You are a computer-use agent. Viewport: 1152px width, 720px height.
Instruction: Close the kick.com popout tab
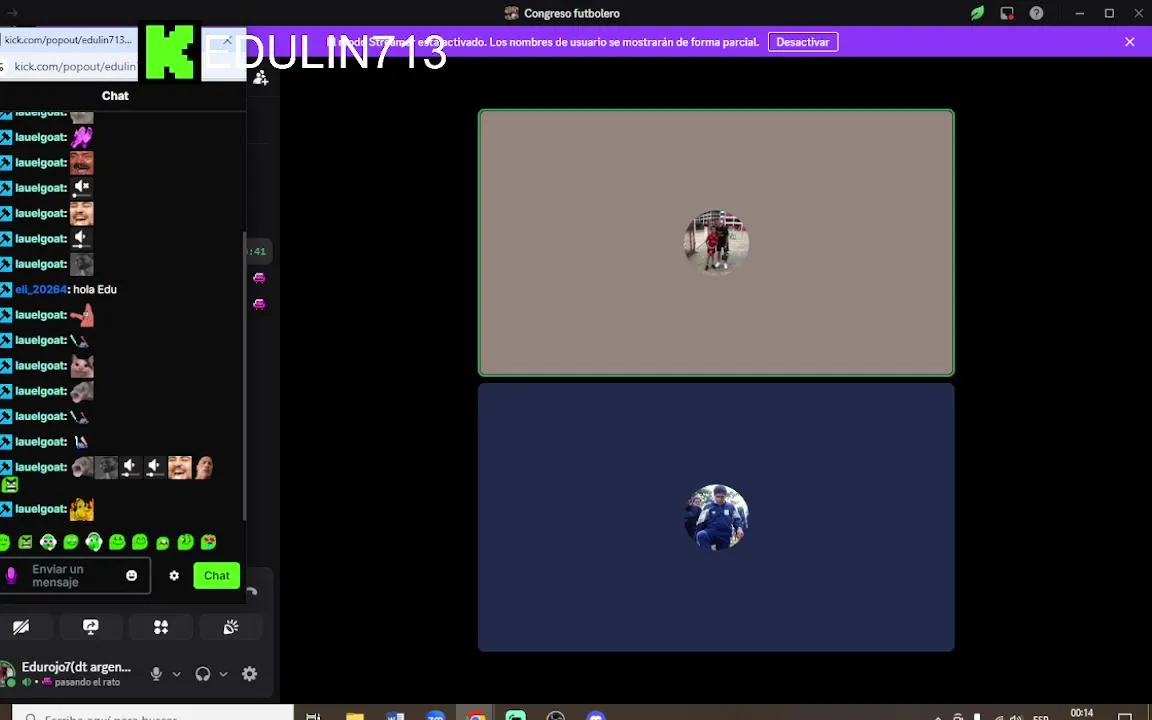click(x=227, y=40)
